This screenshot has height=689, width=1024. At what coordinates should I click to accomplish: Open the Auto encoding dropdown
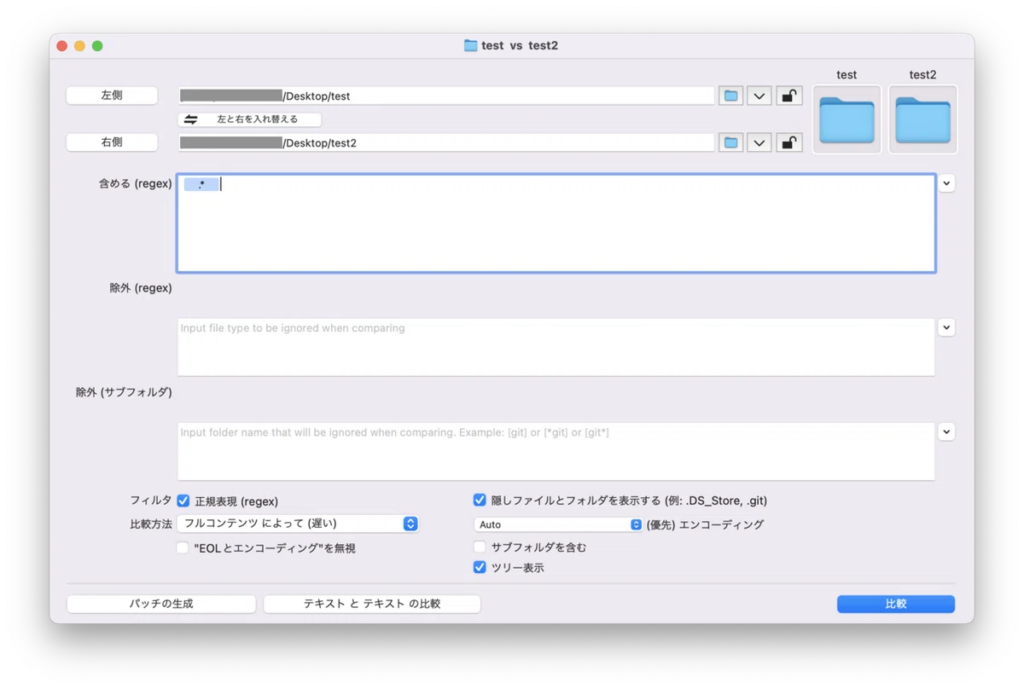click(x=636, y=524)
